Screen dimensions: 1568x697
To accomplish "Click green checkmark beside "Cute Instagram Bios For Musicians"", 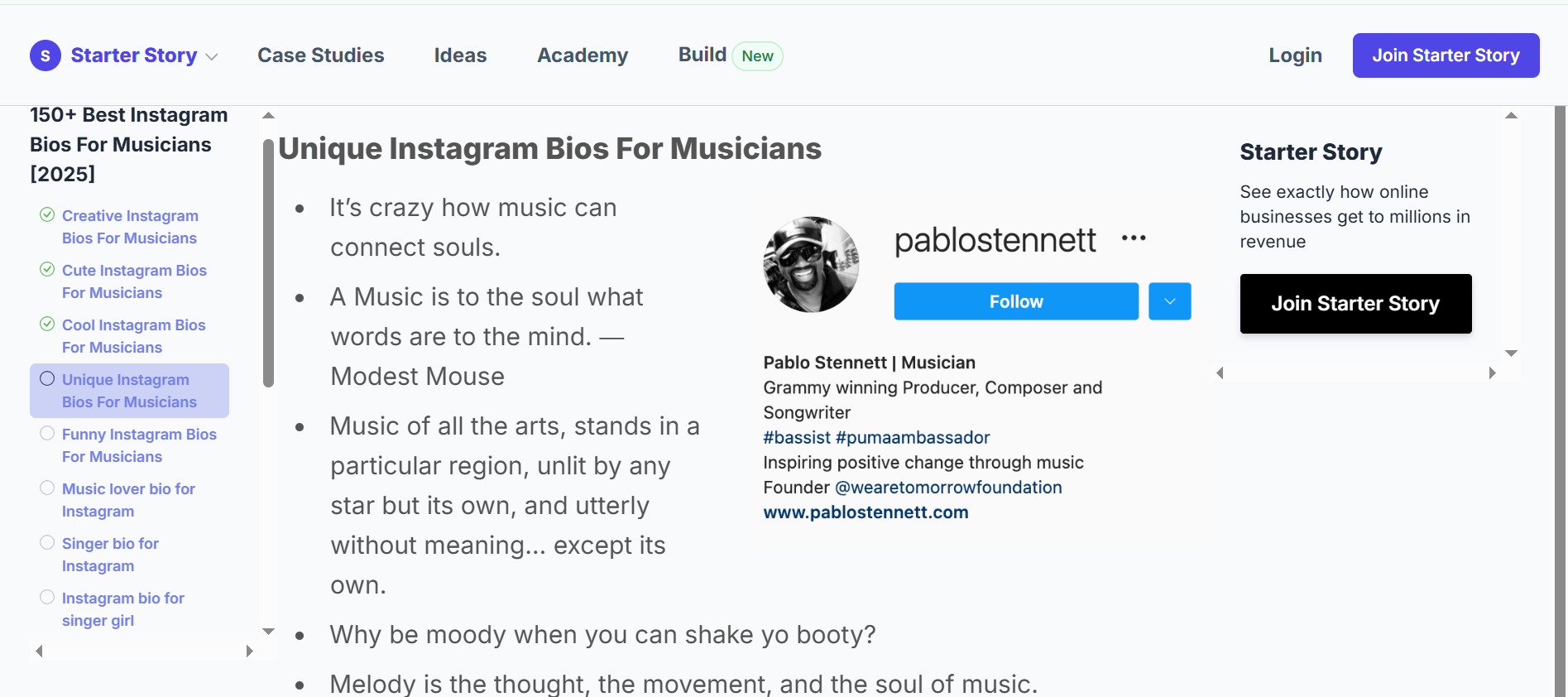I will click(x=47, y=268).
